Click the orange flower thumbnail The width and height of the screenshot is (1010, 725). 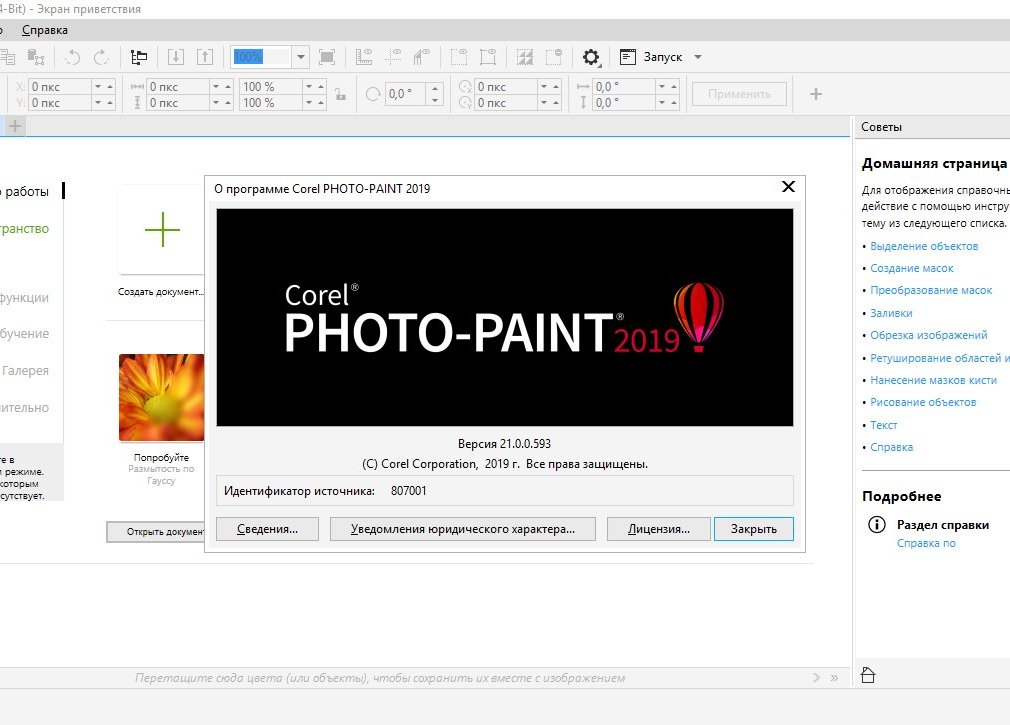tap(162, 397)
